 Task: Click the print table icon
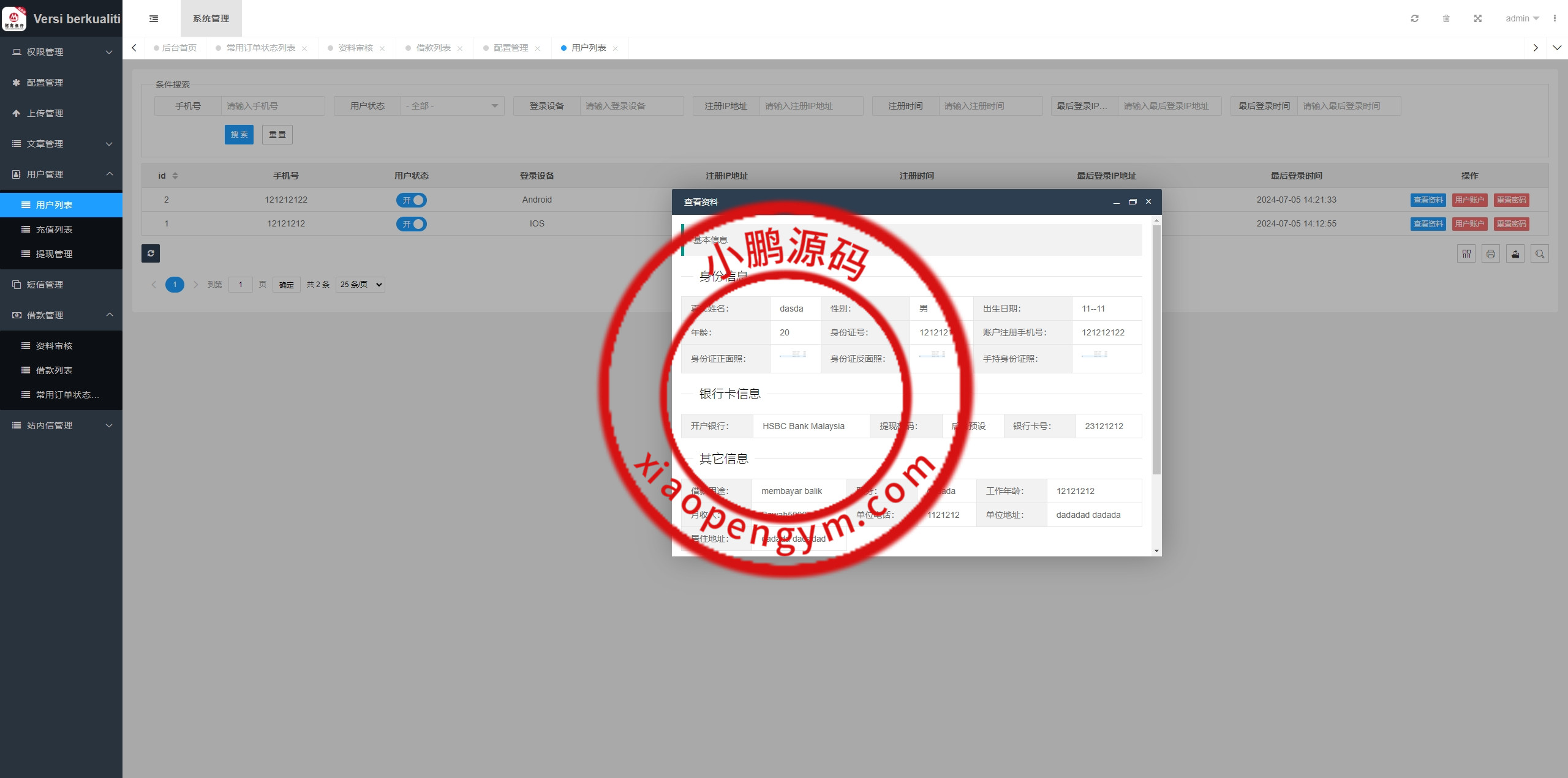(x=1491, y=254)
